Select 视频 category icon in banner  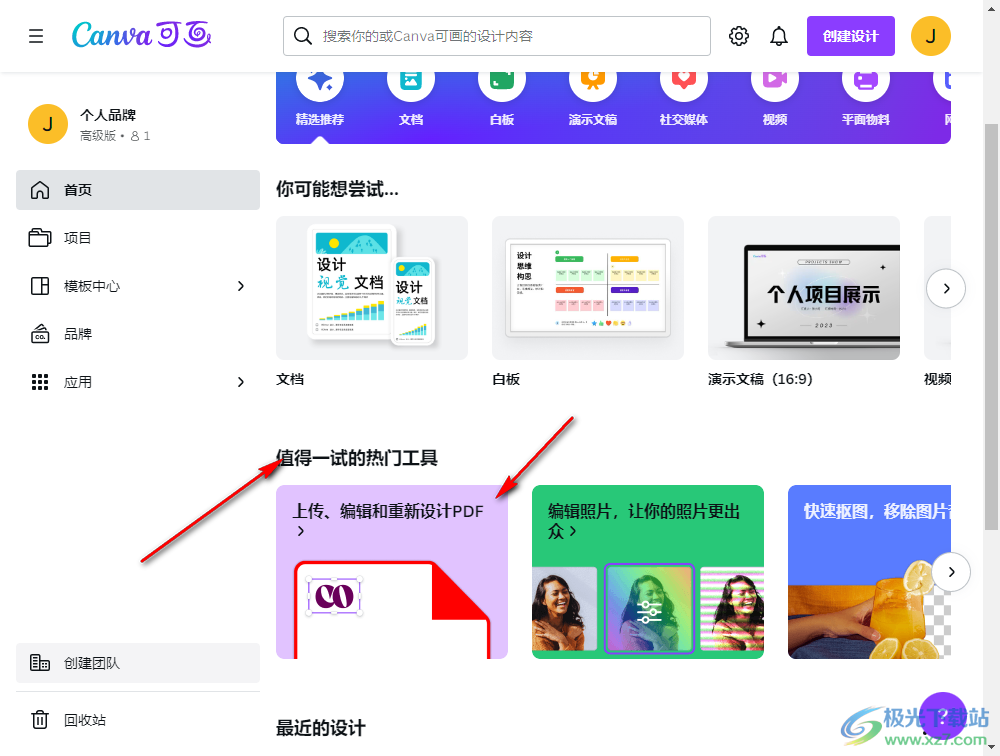click(775, 82)
